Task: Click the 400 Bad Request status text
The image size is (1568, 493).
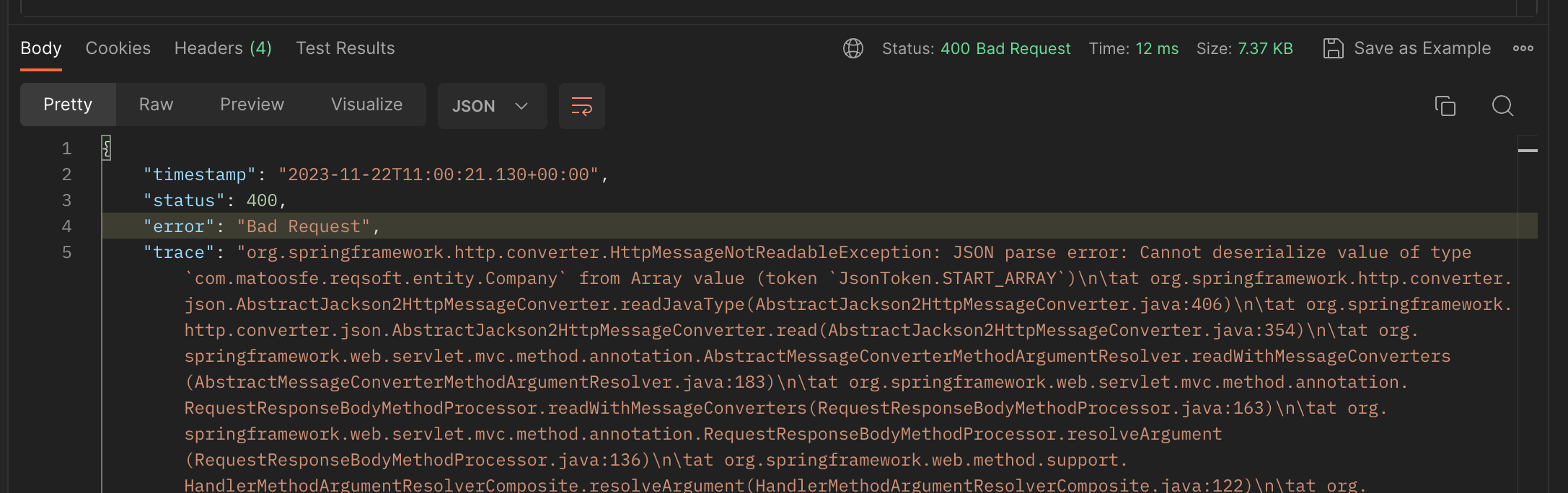Action: pyautogui.click(x=1005, y=48)
